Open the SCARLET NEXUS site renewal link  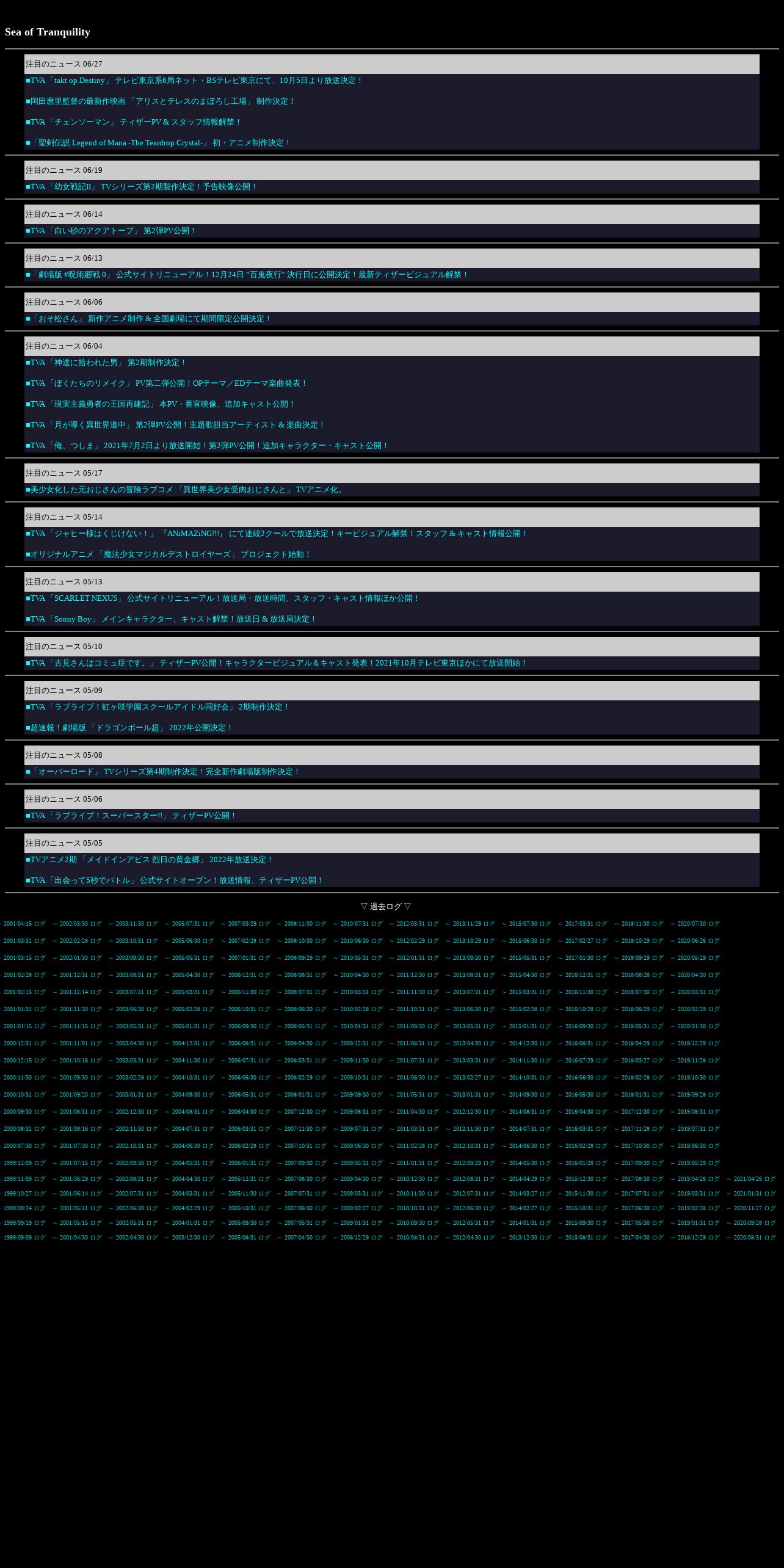(x=223, y=598)
